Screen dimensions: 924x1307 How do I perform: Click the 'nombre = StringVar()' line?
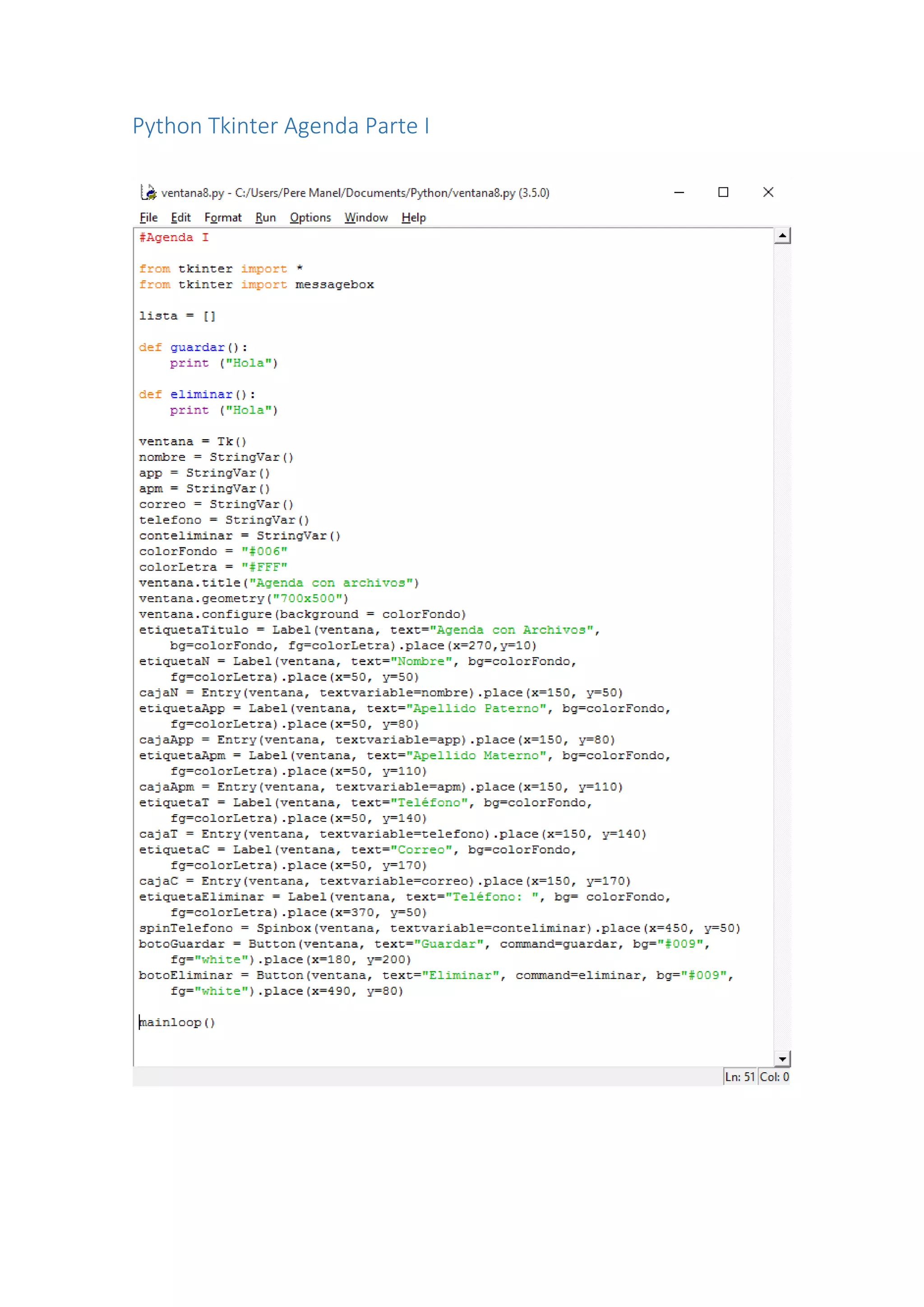[x=216, y=457]
